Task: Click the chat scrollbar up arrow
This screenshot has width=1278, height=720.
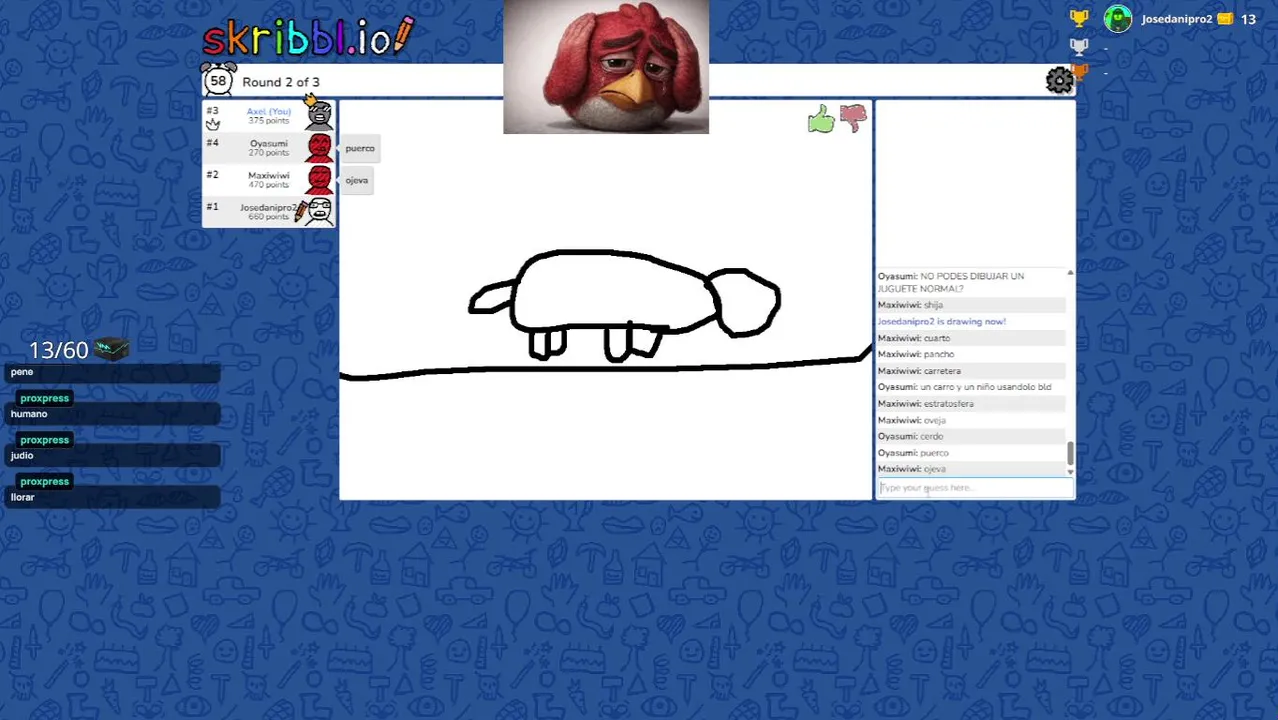Action: pyautogui.click(x=1070, y=273)
